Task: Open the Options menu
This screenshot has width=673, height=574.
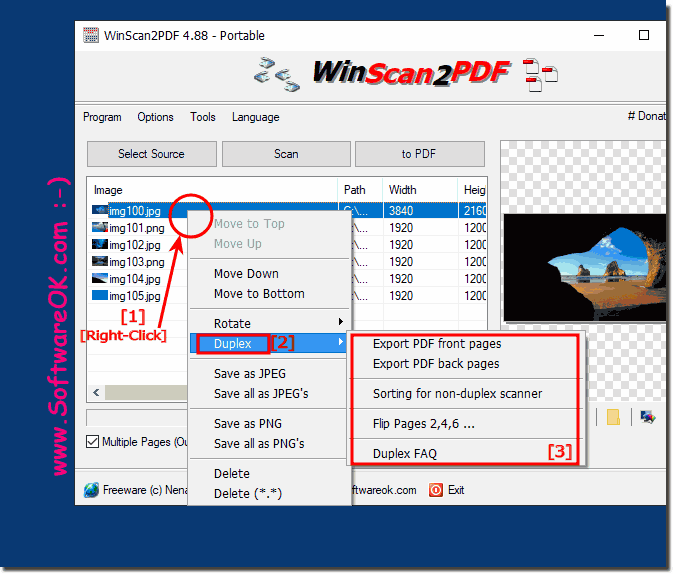Action: pos(155,117)
